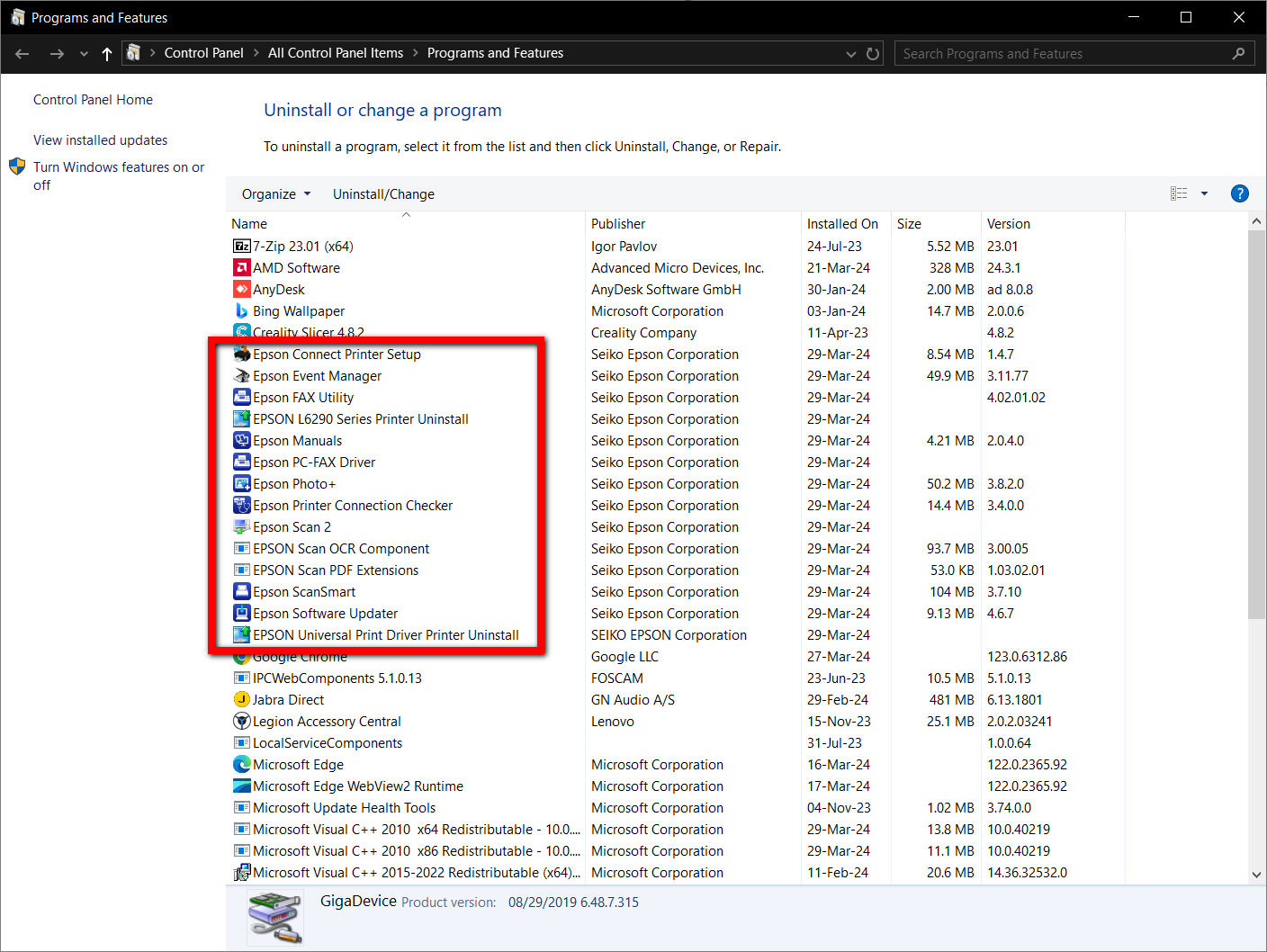Image resolution: width=1267 pixels, height=952 pixels.
Task: Click the Bing Wallpaper icon
Action: pos(241,311)
